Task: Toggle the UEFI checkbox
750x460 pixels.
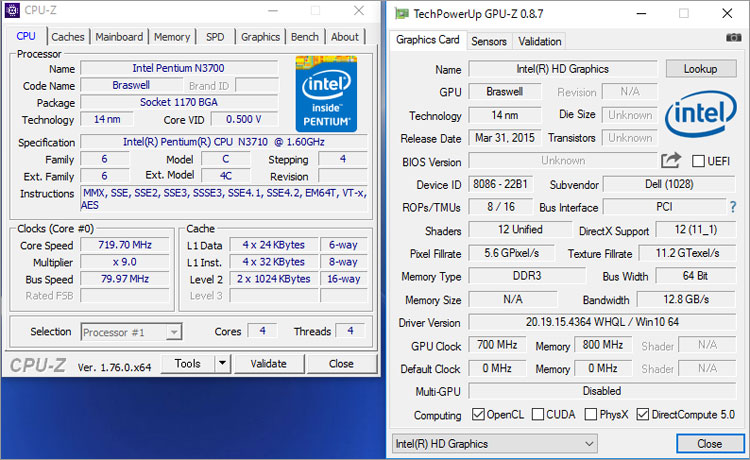Action: click(x=698, y=161)
